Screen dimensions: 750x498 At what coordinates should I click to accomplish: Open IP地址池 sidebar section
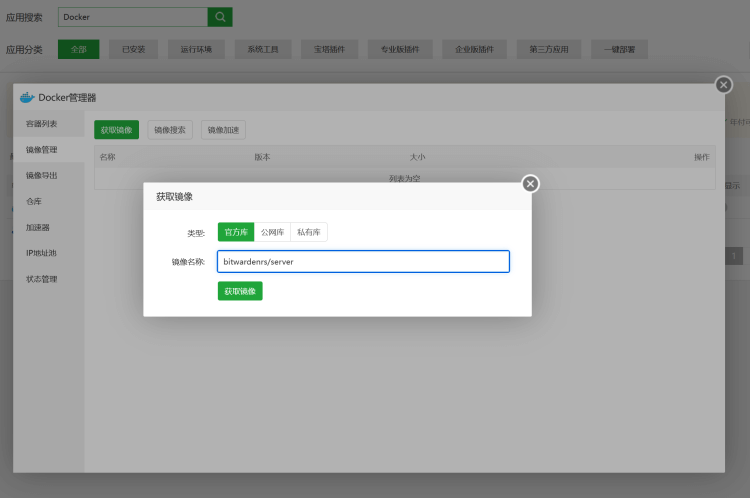coord(42,253)
